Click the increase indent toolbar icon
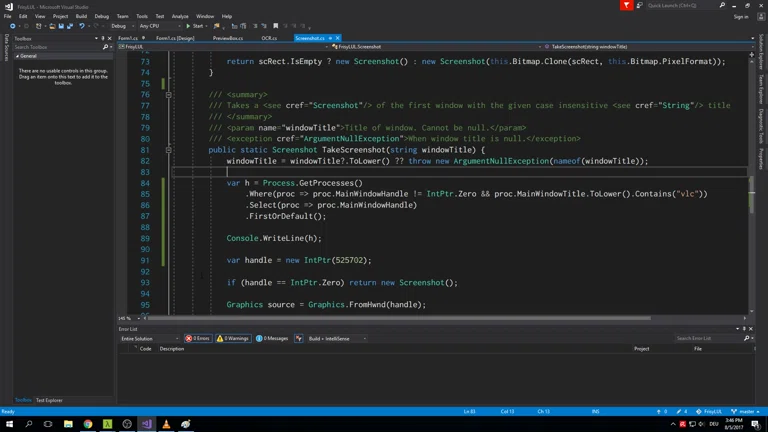 click(x=243, y=26)
